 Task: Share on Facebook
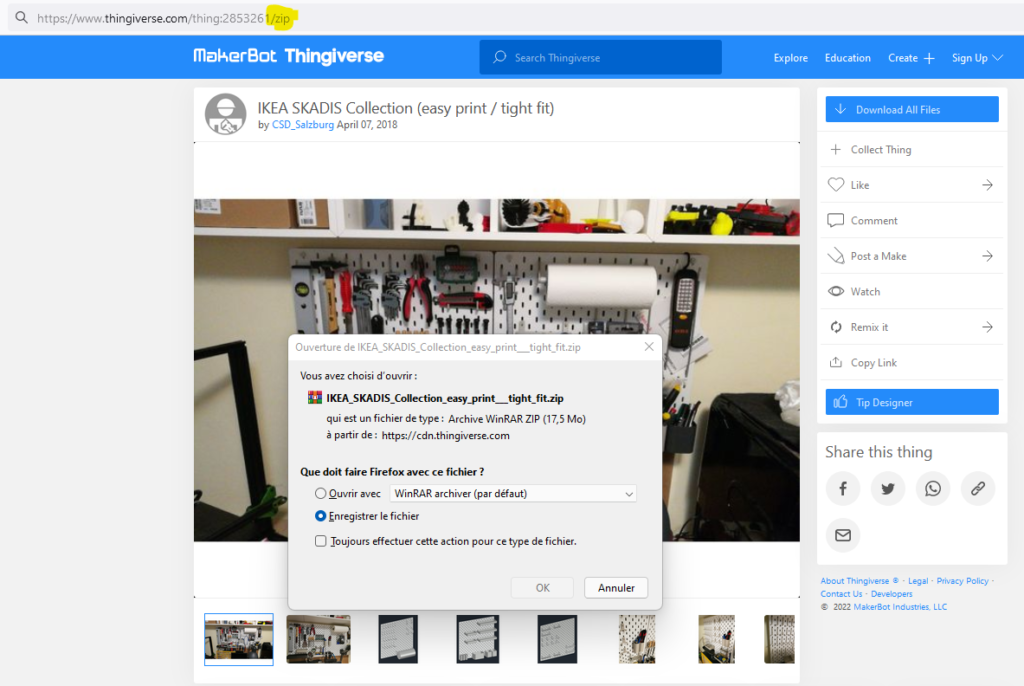[842, 488]
